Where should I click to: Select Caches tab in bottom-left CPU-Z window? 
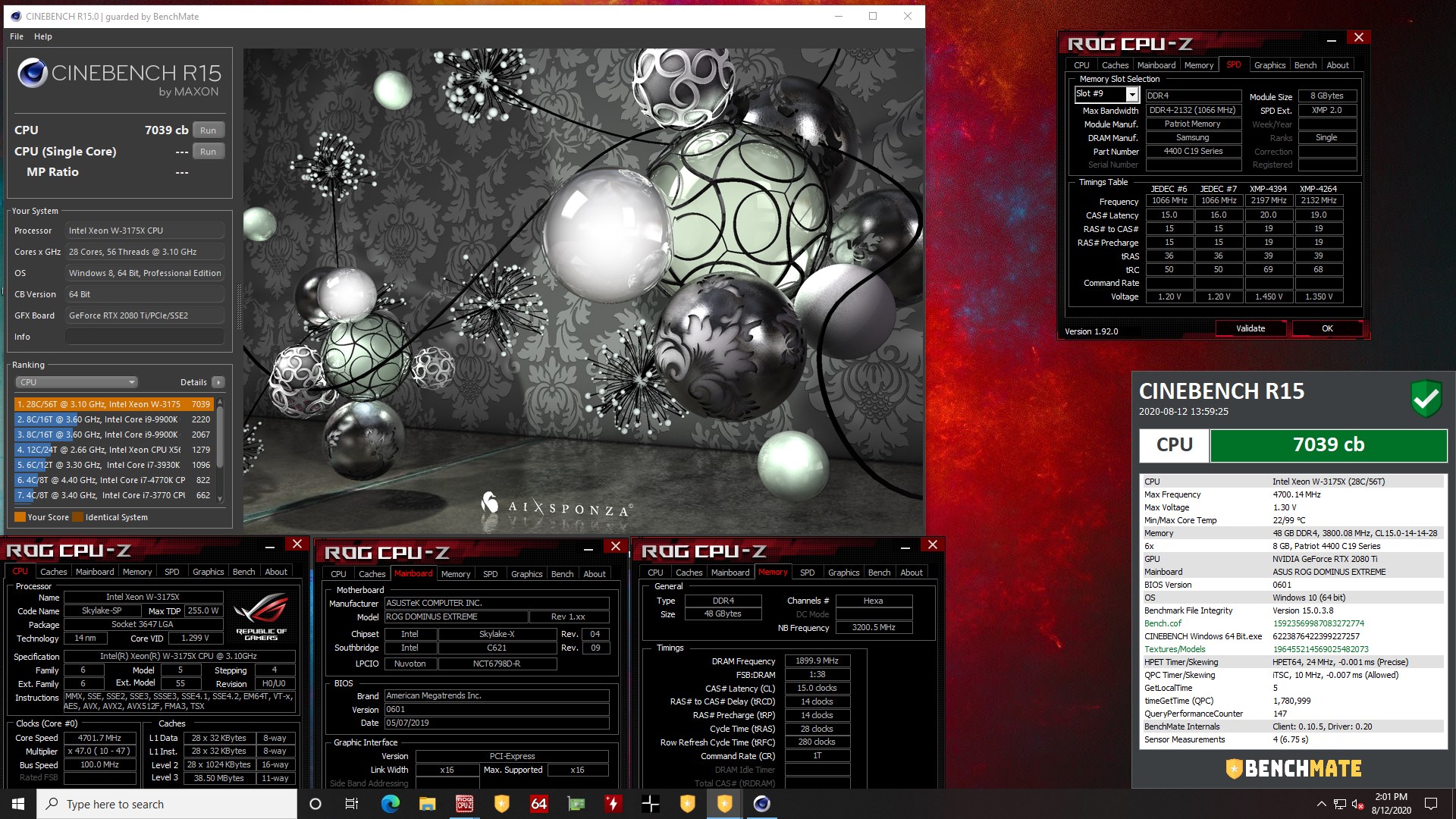click(x=54, y=572)
